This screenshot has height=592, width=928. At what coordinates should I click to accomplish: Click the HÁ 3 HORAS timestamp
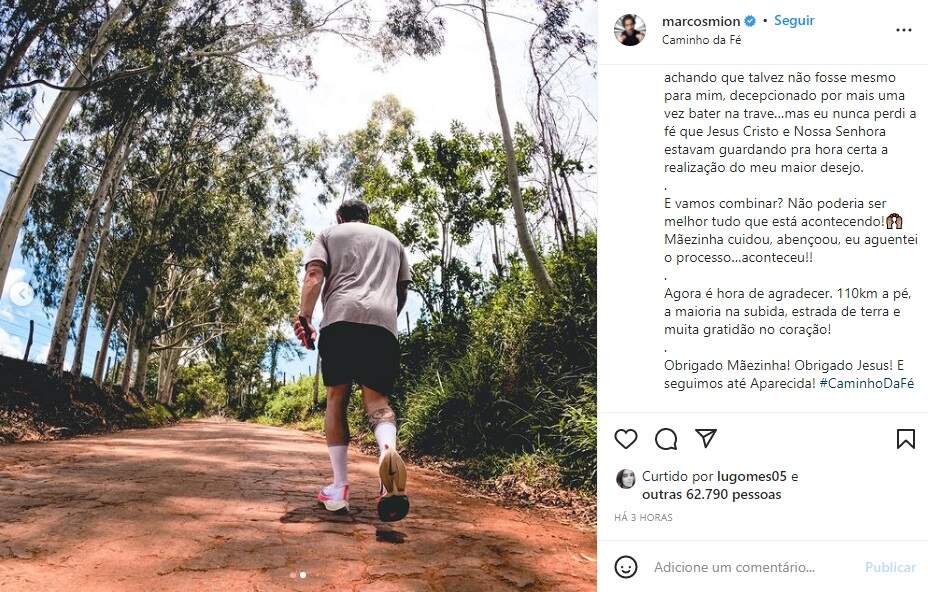tap(643, 518)
